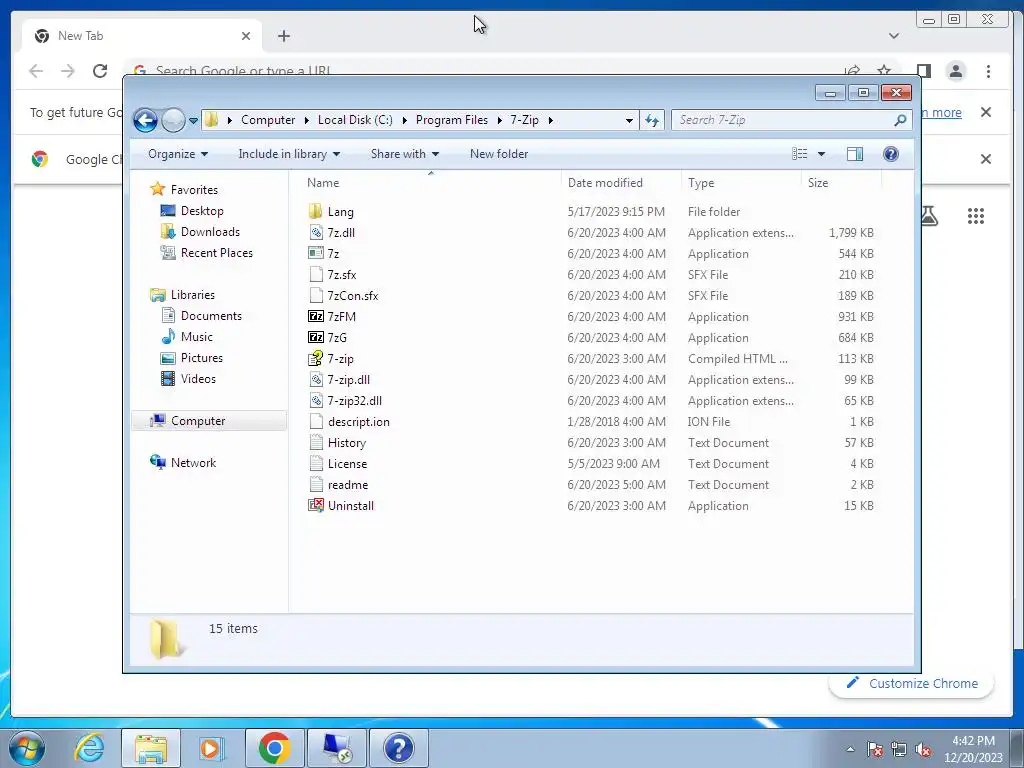
Task: Click the Explorer Help icon
Action: 891,154
